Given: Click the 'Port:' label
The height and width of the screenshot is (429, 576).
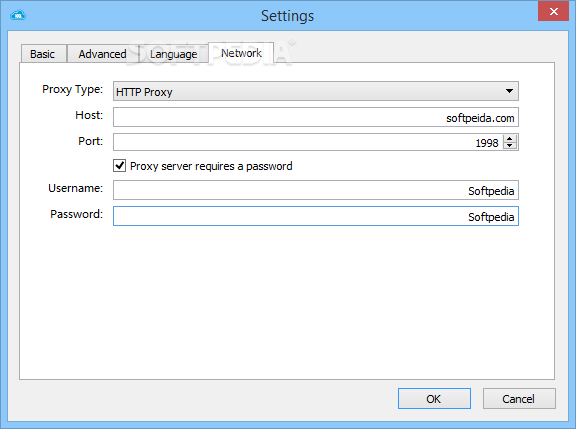Looking at the screenshot, I should tap(90, 141).
